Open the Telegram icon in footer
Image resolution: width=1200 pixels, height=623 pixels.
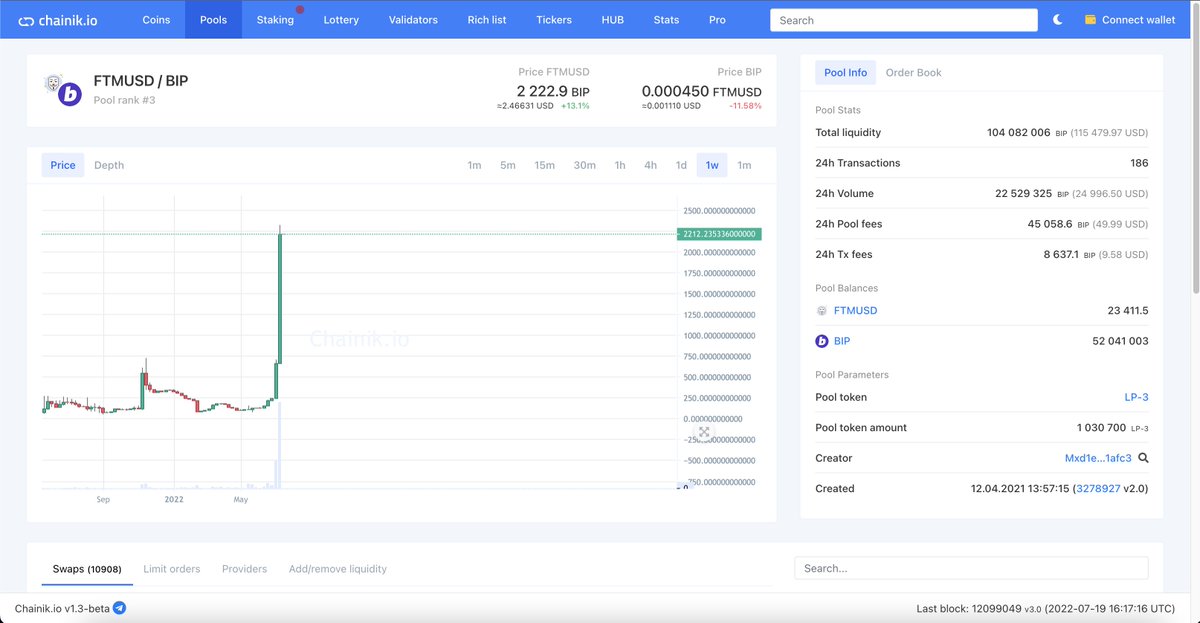pyautogui.click(x=119, y=608)
